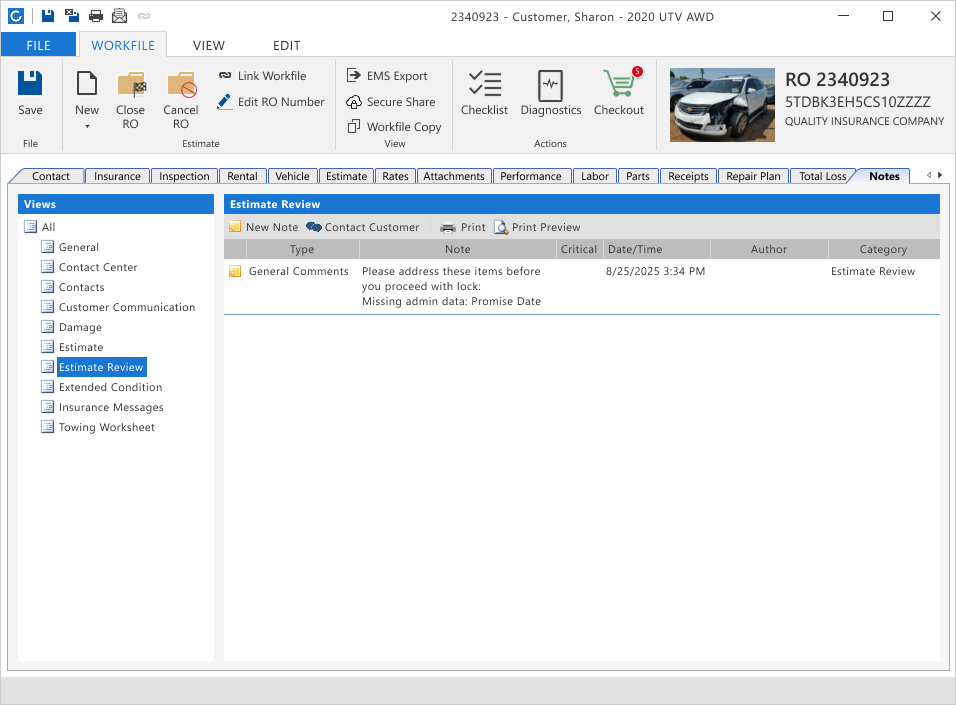The height and width of the screenshot is (705, 956).
Task: Sort by the Date/Time column header
Action: [x=657, y=249]
